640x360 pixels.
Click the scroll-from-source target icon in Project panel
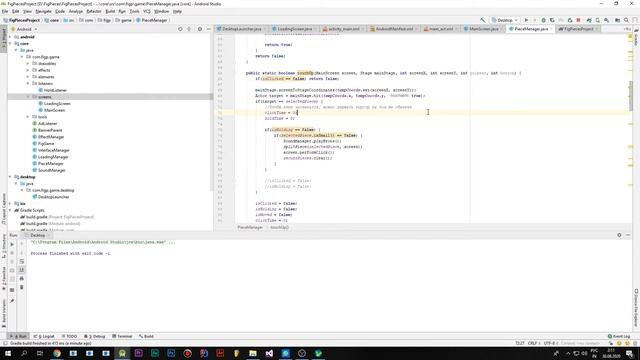click(x=180, y=29)
